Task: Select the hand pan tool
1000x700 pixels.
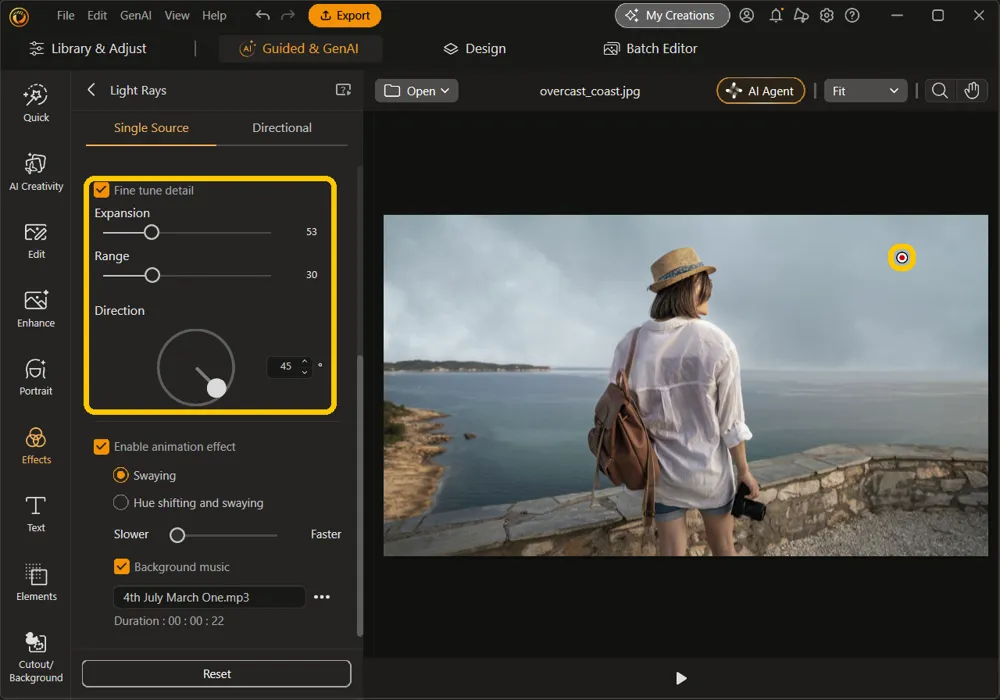Action: (971, 91)
